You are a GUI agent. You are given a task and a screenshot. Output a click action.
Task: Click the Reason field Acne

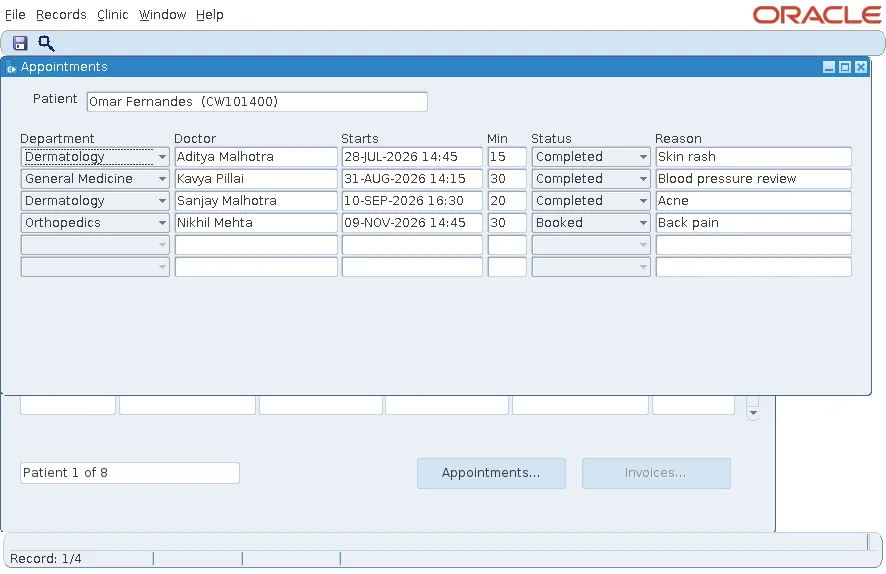pos(753,201)
